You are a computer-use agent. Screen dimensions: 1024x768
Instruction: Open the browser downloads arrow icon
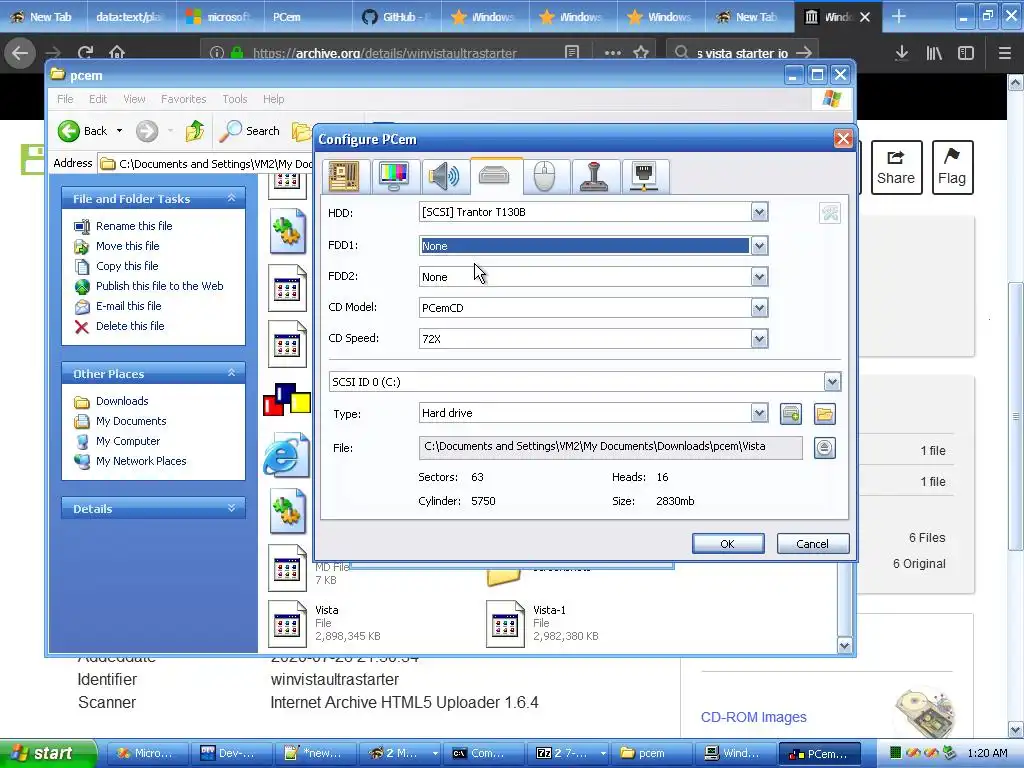tap(902, 53)
